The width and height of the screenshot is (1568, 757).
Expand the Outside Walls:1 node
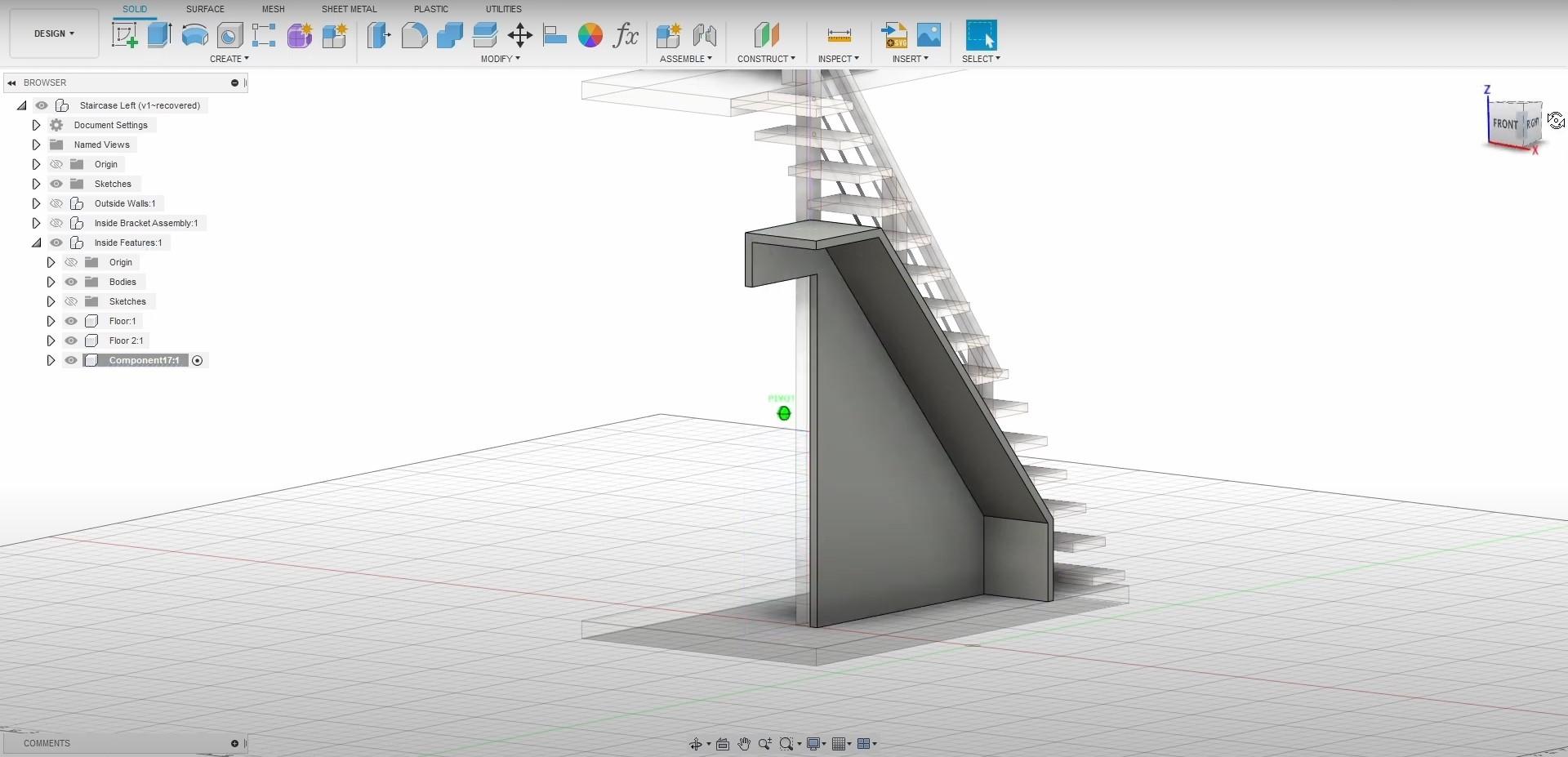pos(36,203)
